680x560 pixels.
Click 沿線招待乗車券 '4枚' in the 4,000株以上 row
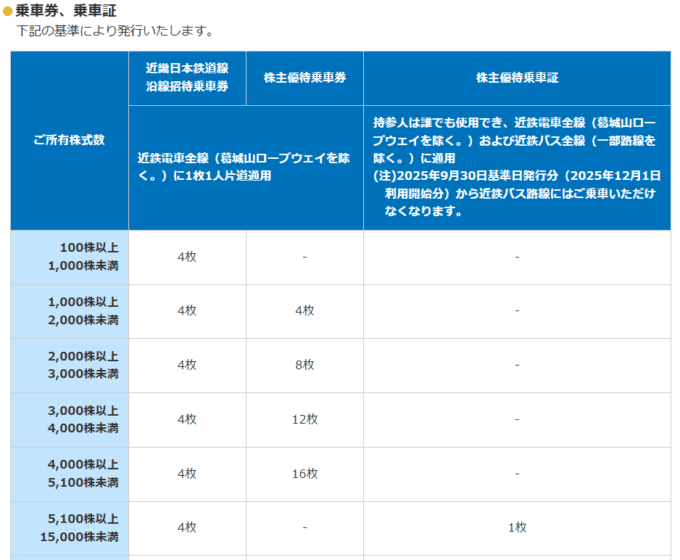187,474
